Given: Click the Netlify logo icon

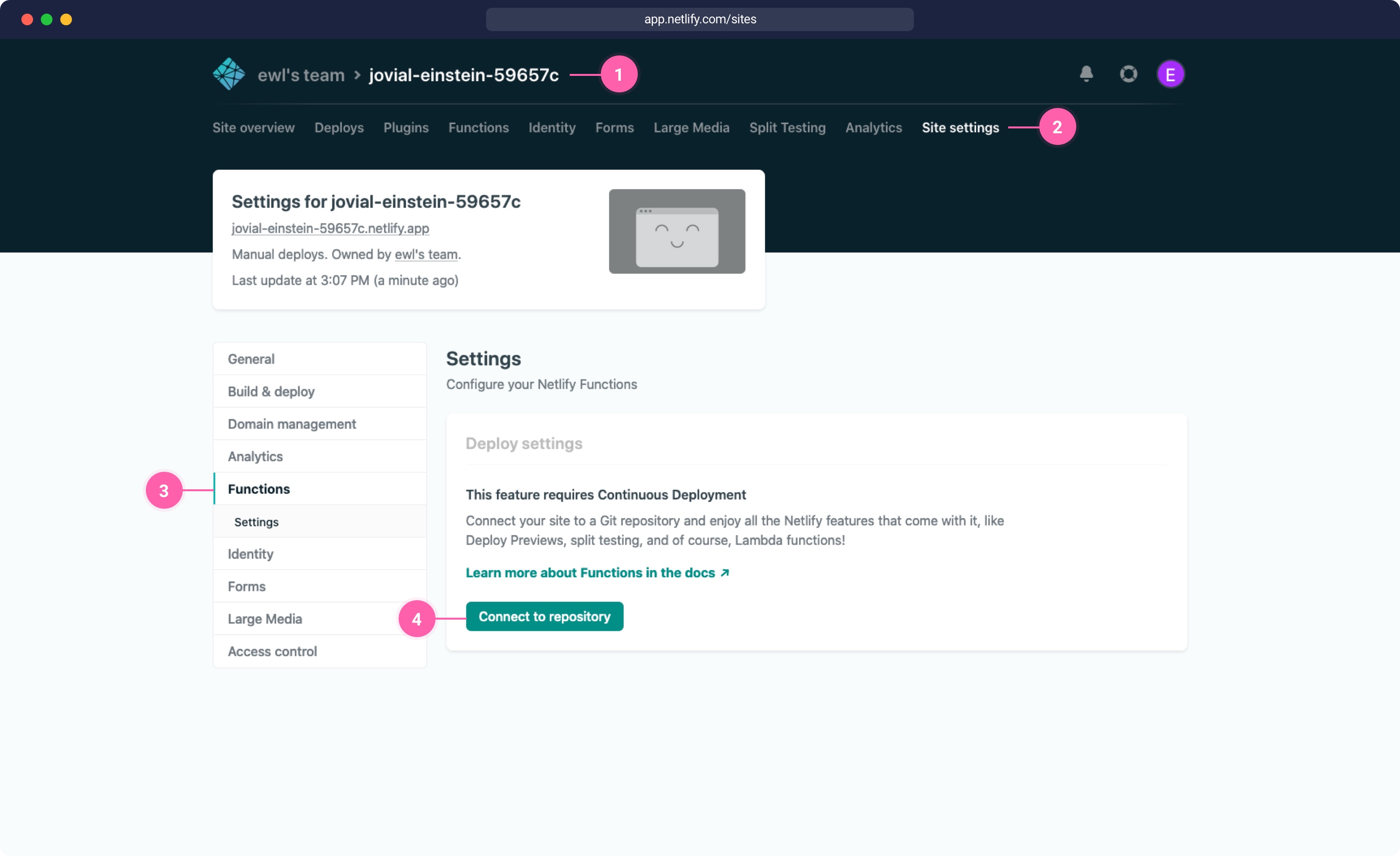Looking at the screenshot, I should click(229, 74).
